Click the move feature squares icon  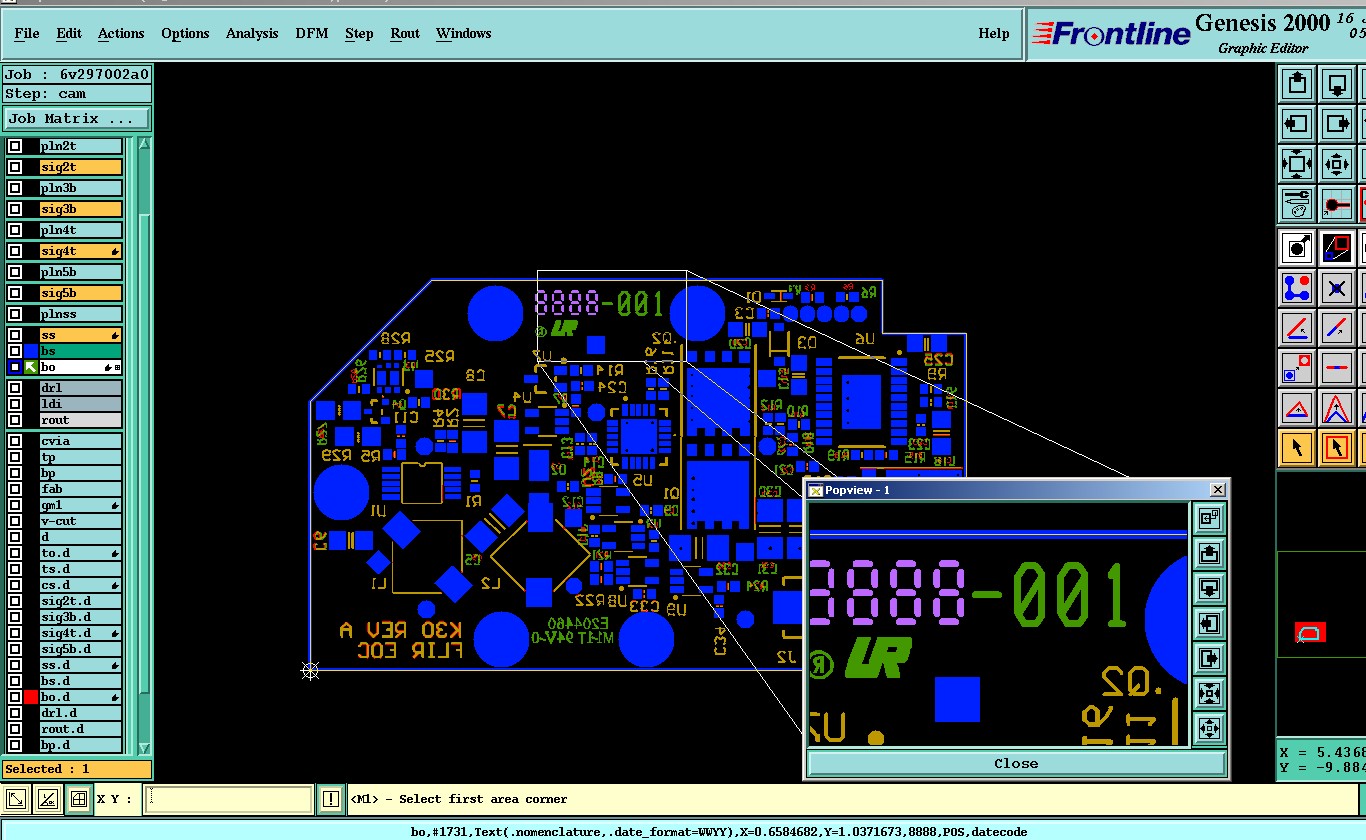[x=1298, y=368]
